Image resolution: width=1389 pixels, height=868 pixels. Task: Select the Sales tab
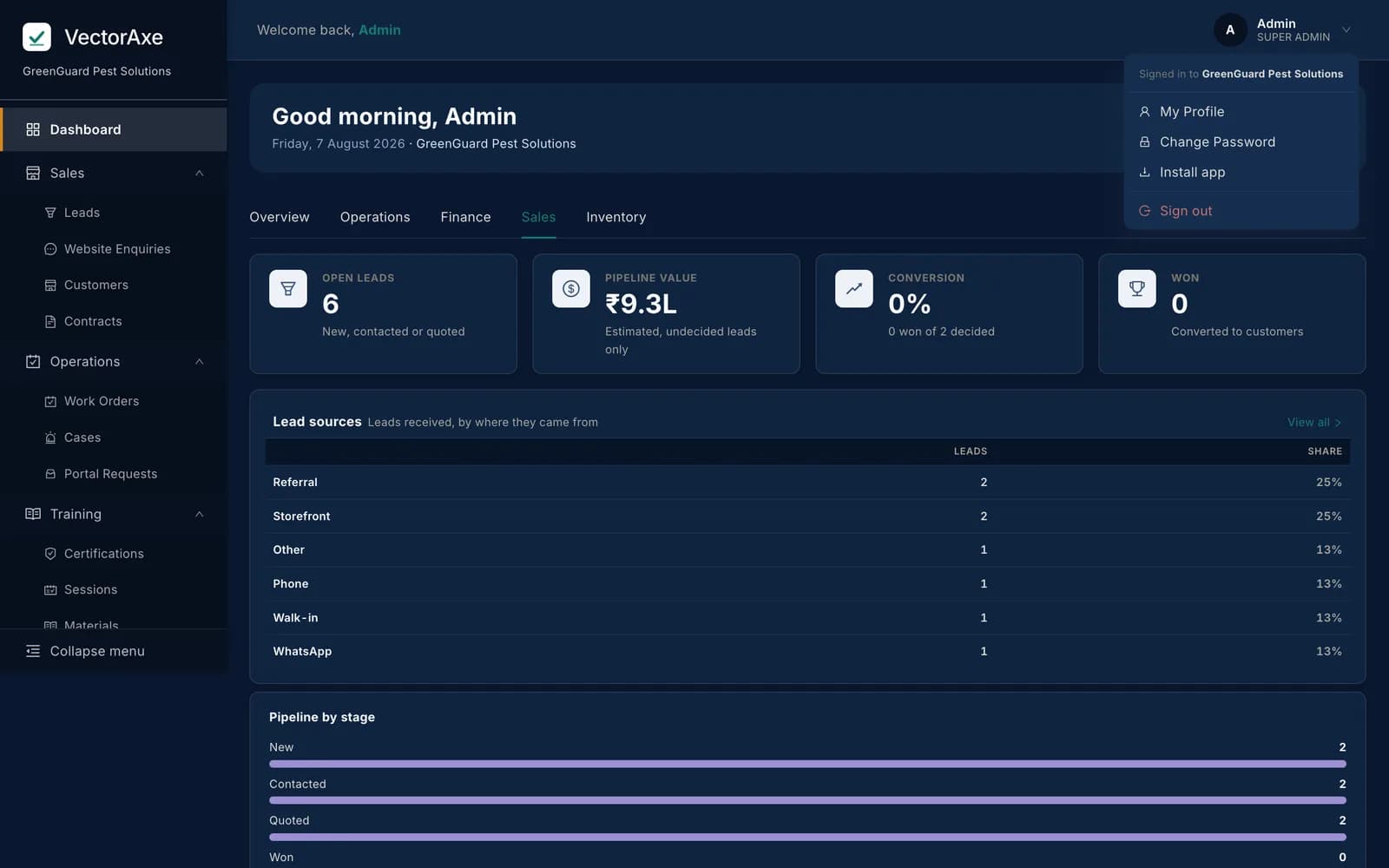[x=538, y=217]
